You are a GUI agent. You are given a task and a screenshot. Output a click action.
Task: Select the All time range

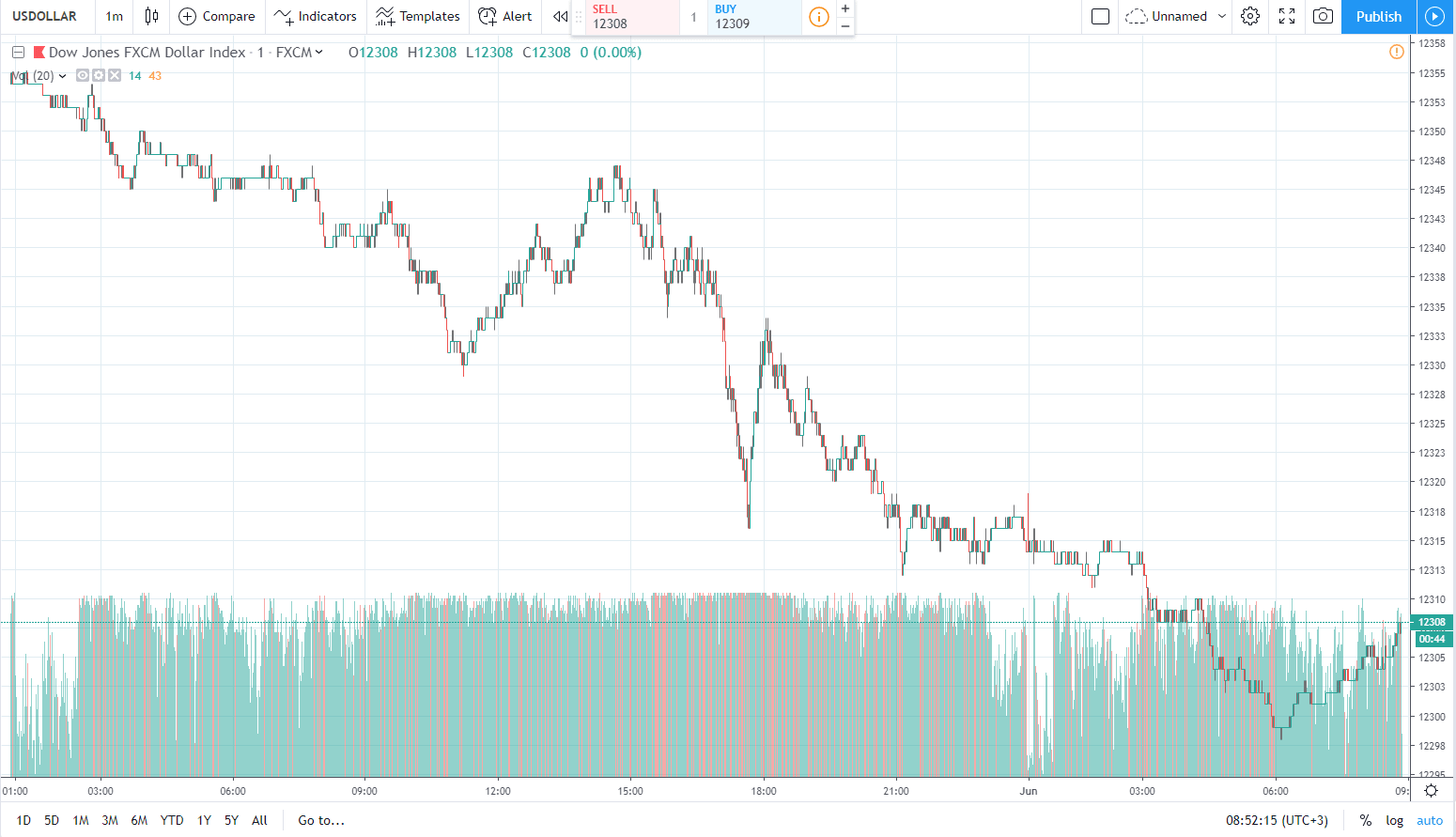point(259,820)
